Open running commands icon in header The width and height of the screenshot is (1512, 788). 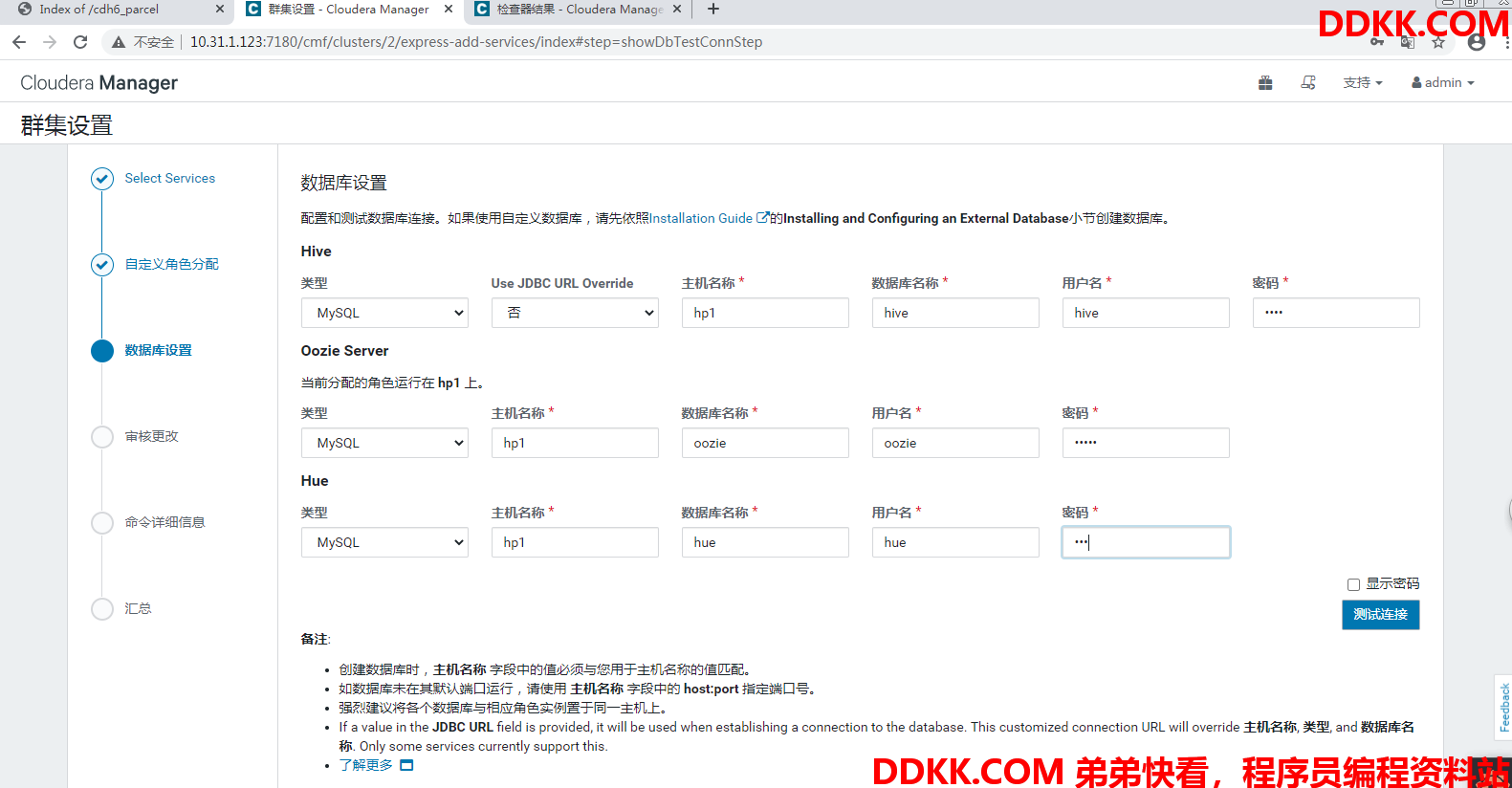[1308, 83]
